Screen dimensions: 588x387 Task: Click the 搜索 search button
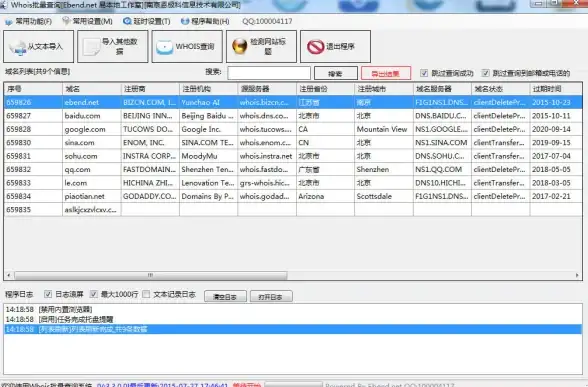pyautogui.click(x=336, y=73)
